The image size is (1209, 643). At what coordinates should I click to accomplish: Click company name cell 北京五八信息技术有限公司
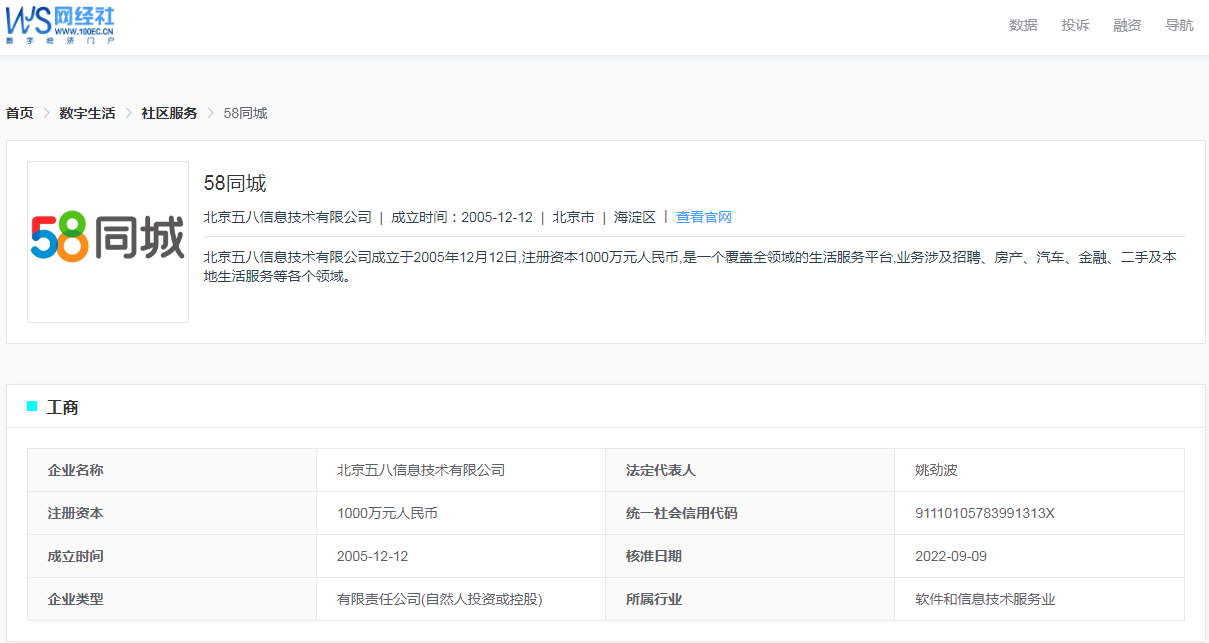coord(420,470)
